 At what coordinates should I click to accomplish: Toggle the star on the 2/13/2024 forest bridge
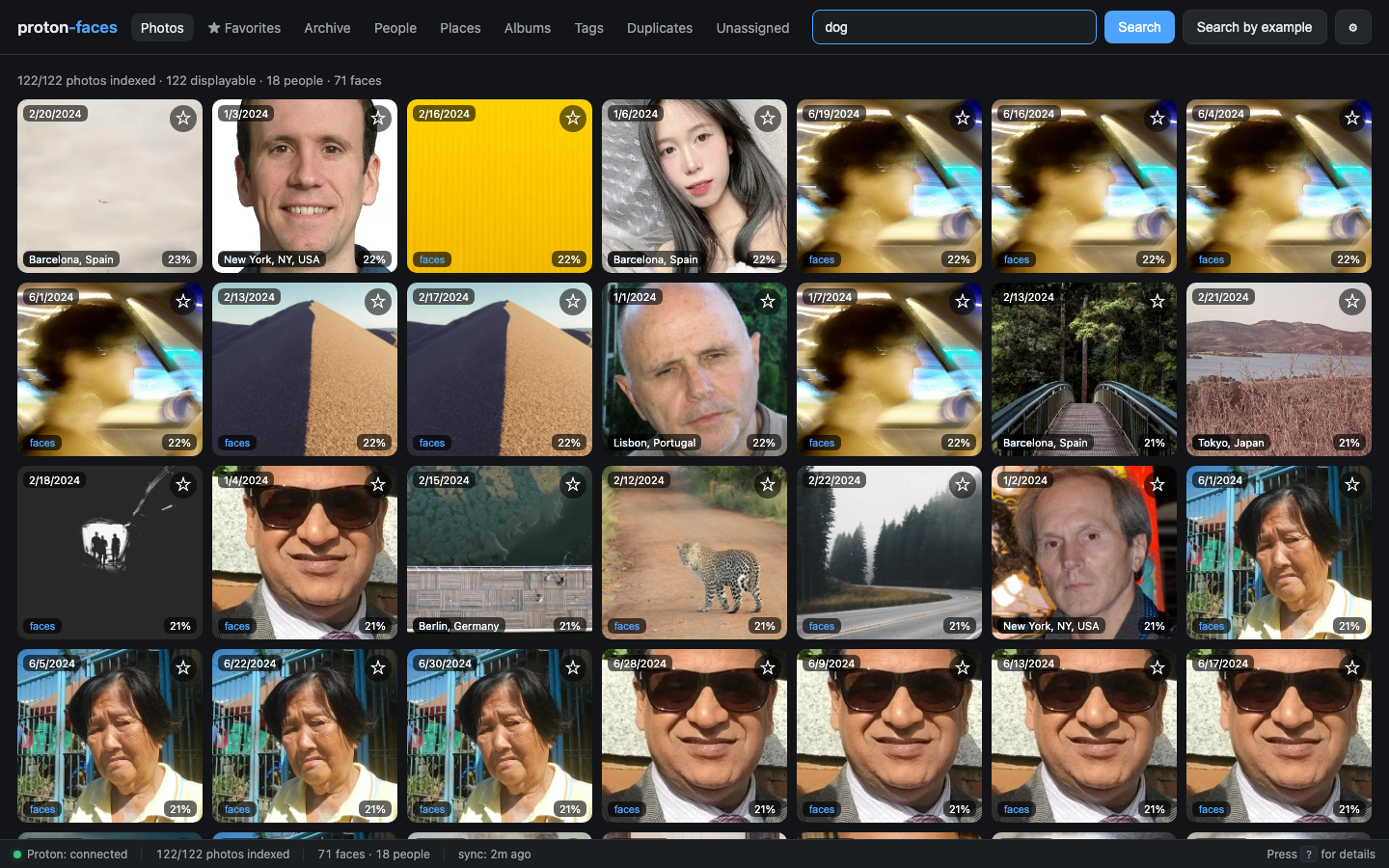click(1157, 302)
